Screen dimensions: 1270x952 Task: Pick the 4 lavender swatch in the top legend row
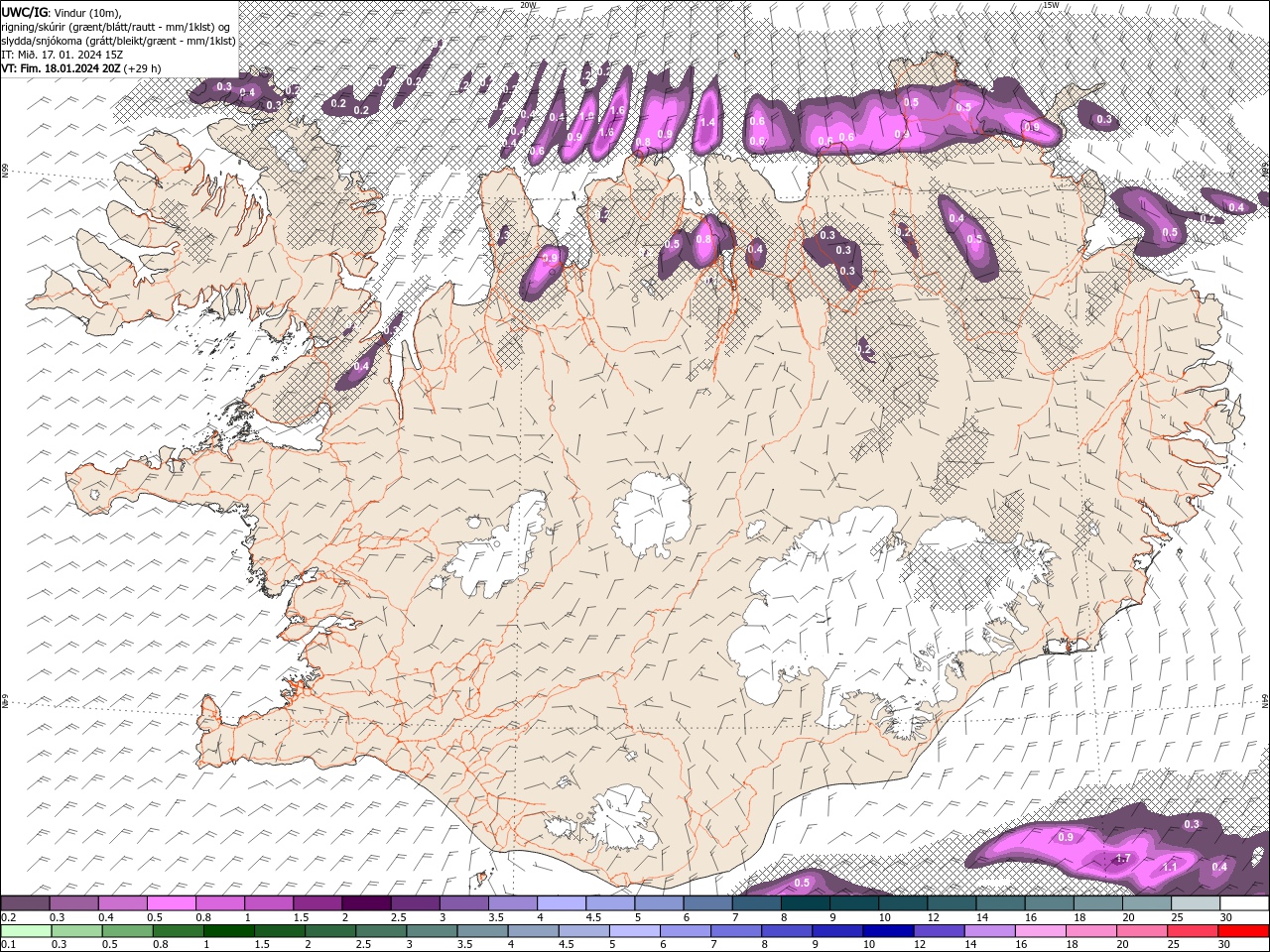pos(561,903)
